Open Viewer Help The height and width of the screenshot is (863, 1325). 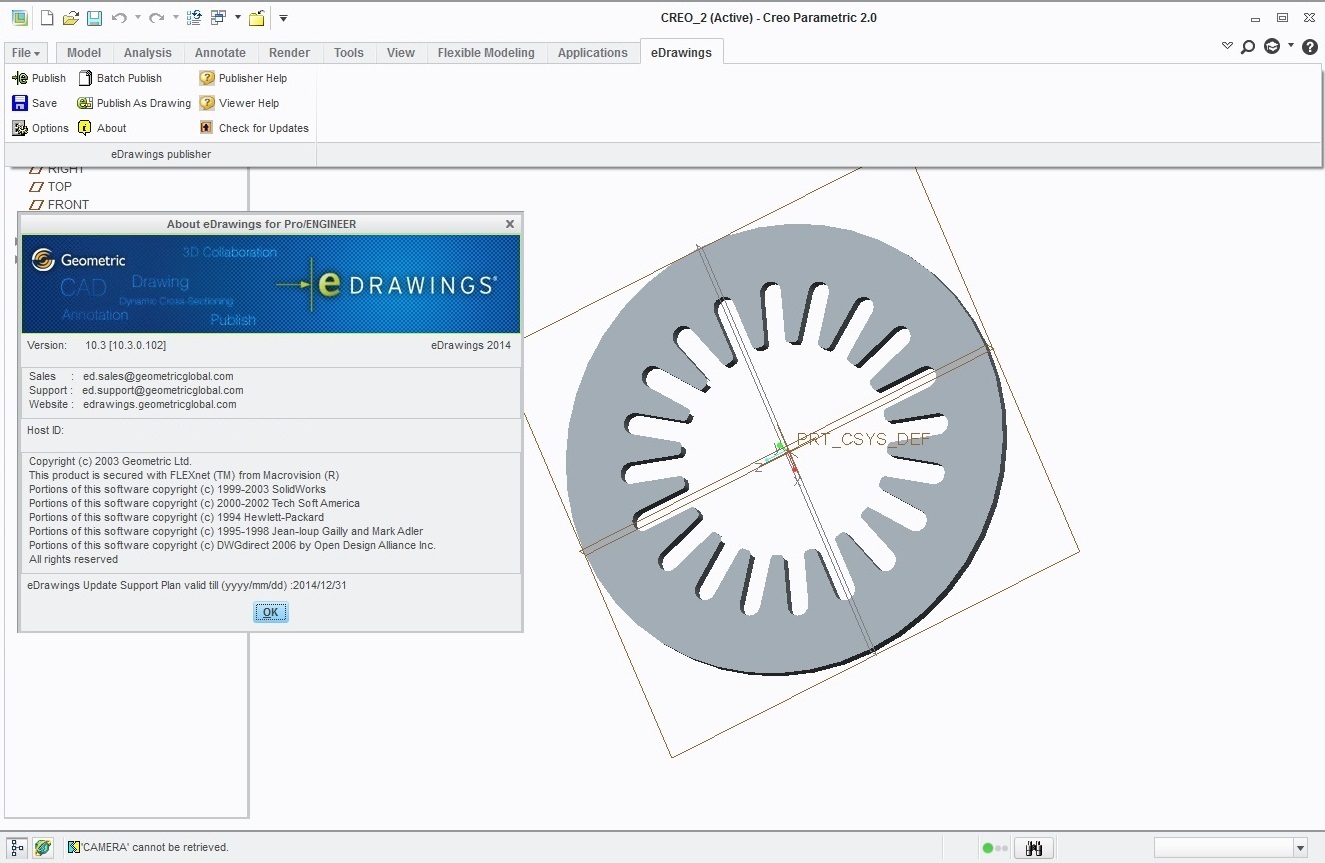click(x=239, y=103)
